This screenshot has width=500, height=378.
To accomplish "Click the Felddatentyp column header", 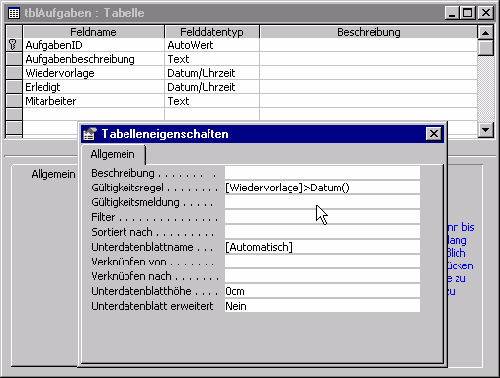I will pos(212,32).
